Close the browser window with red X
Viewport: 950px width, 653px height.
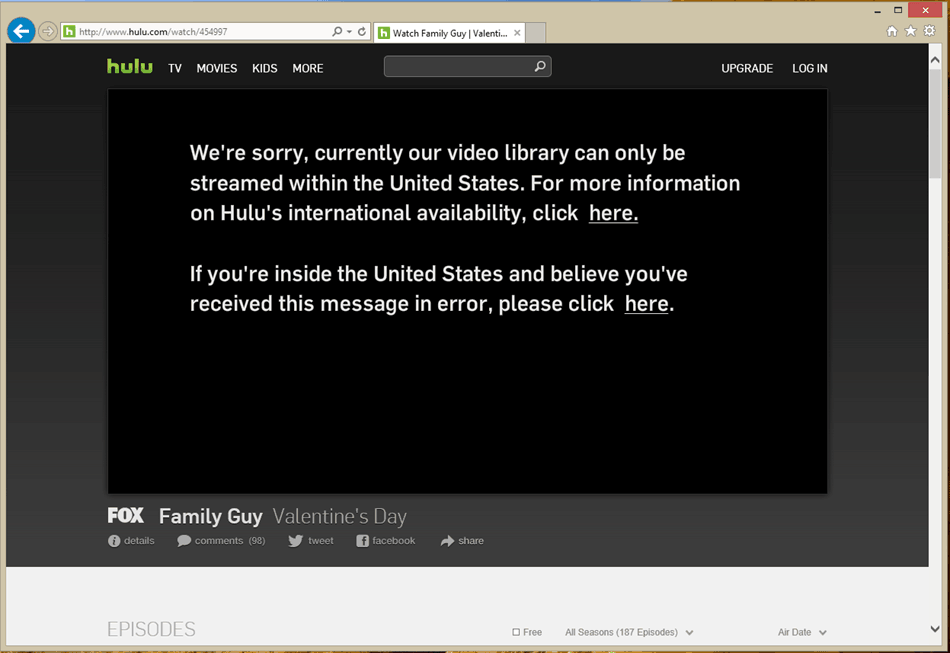925,10
